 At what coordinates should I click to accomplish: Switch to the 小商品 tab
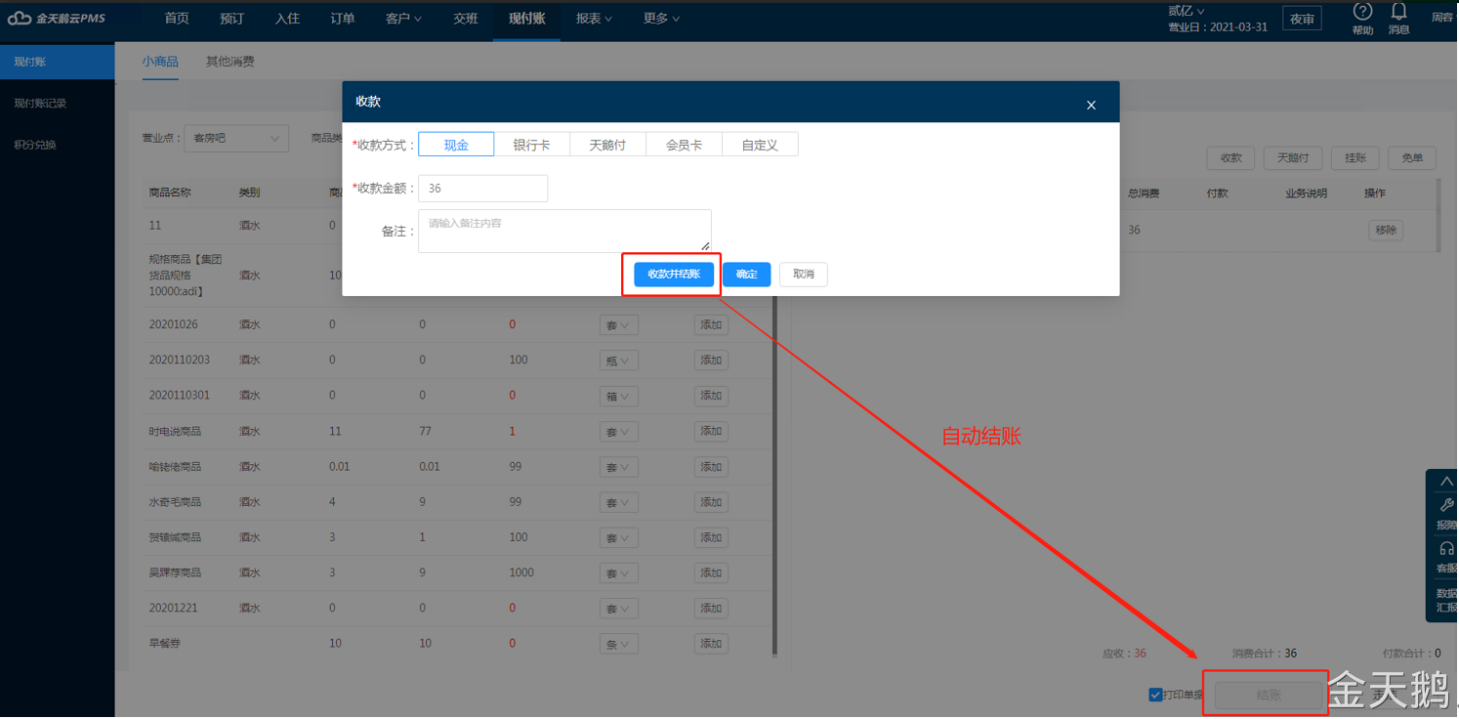click(160, 61)
